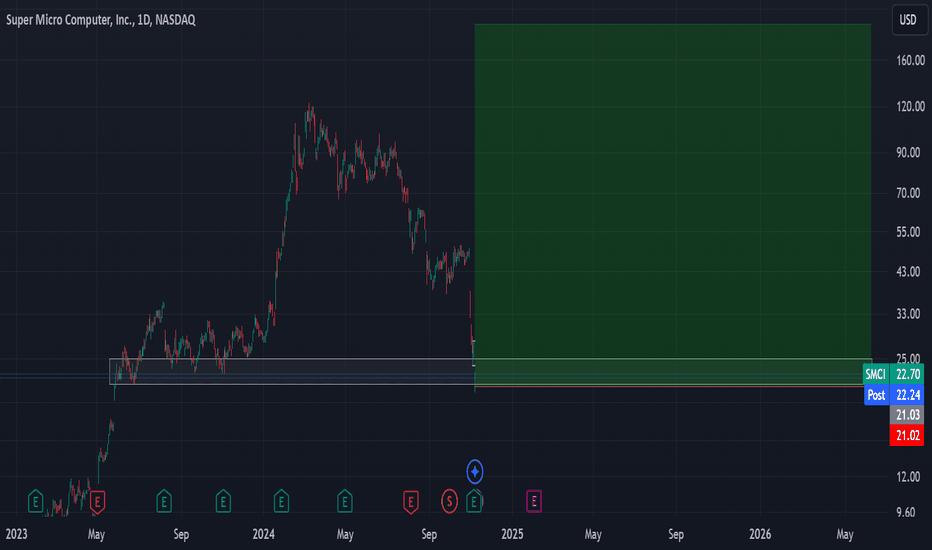
Task: Open the red S stock split marker
Action: pos(449,501)
